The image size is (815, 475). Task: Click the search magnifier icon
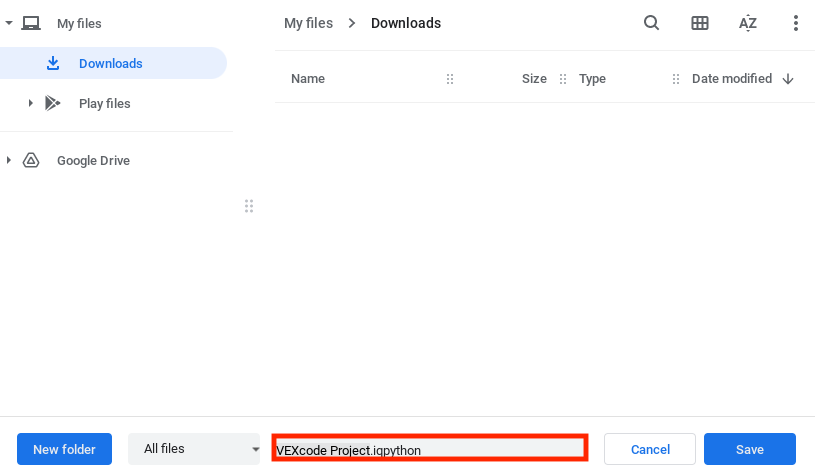pos(651,23)
